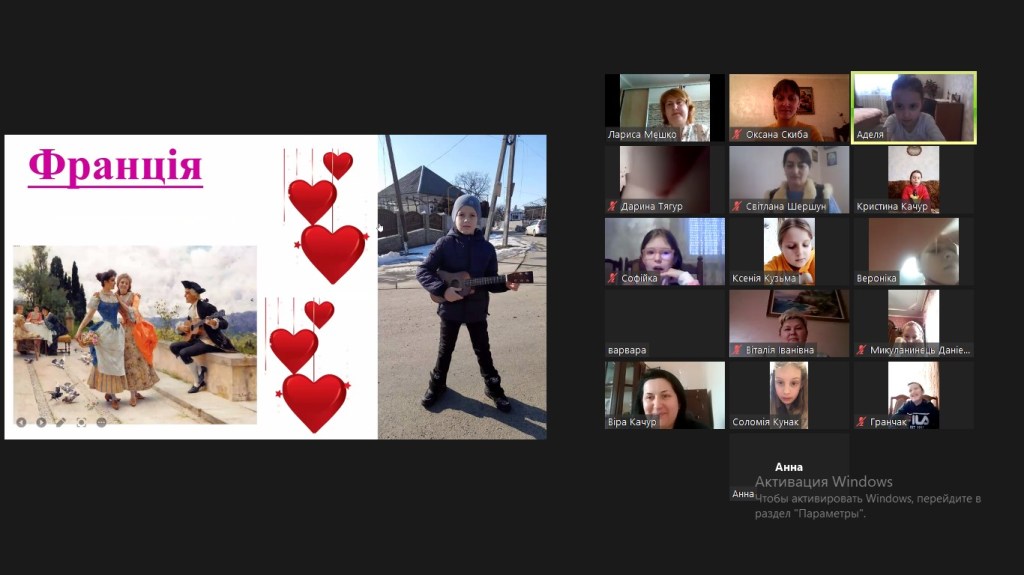This screenshot has width=1024, height=575.
Task: Click the zoom/focus frame icon on slide
Action: point(81,422)
